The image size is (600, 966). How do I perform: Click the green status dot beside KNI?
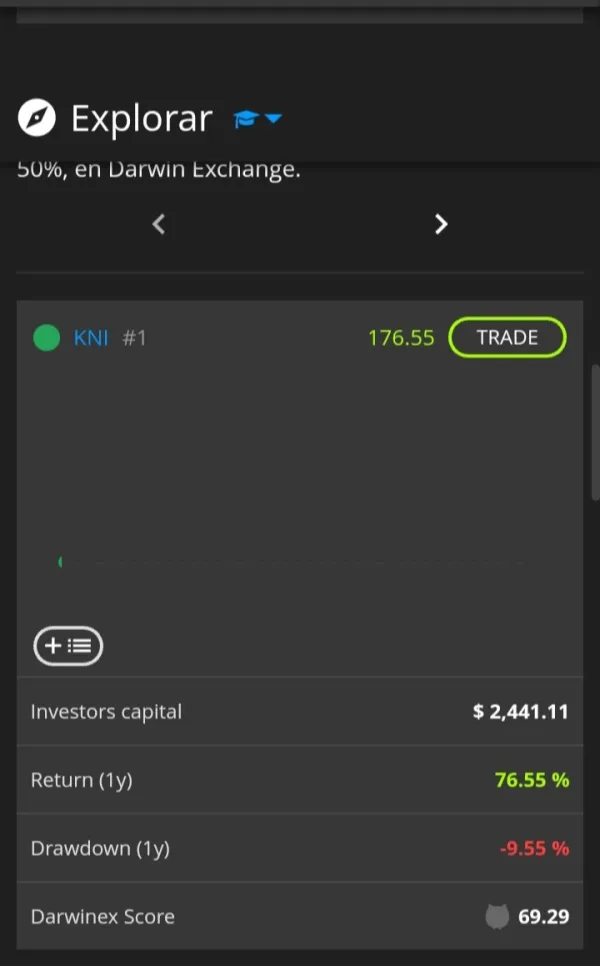(x=46, y=338)
